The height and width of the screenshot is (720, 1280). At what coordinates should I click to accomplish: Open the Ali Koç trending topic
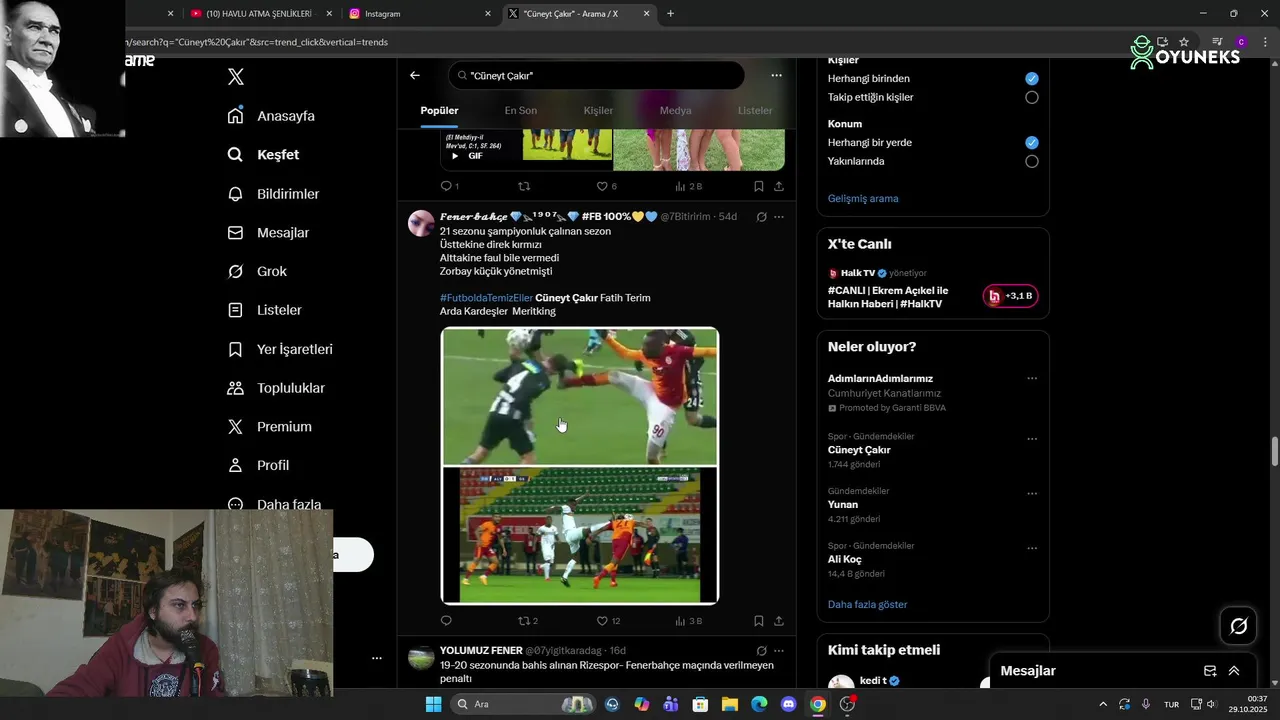click(845, 560)
